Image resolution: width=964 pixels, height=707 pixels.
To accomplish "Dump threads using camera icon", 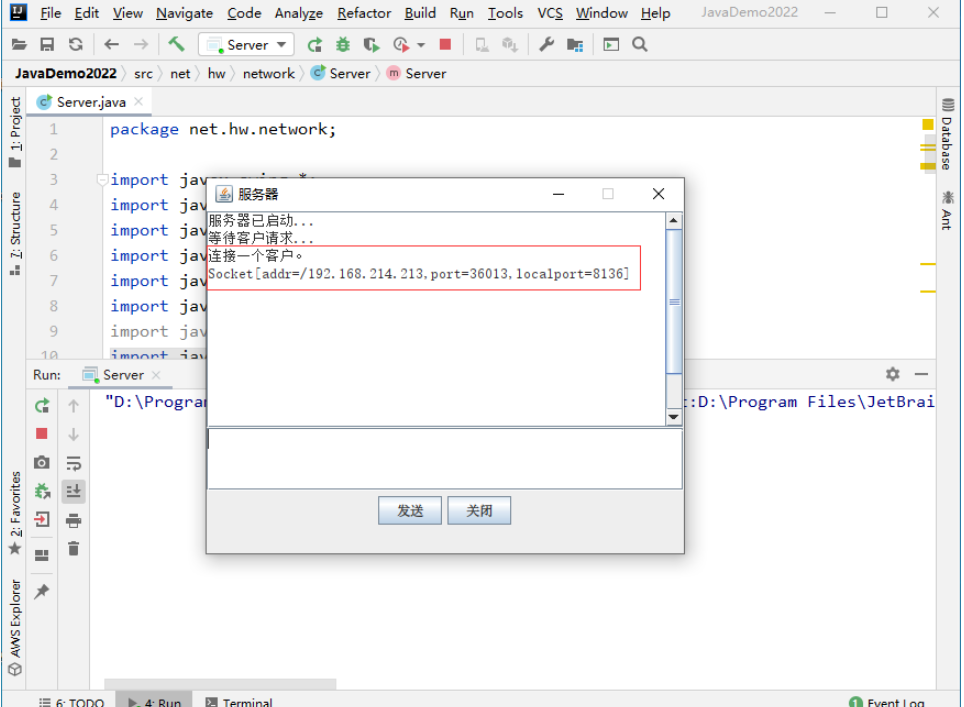I will point(42,462).
